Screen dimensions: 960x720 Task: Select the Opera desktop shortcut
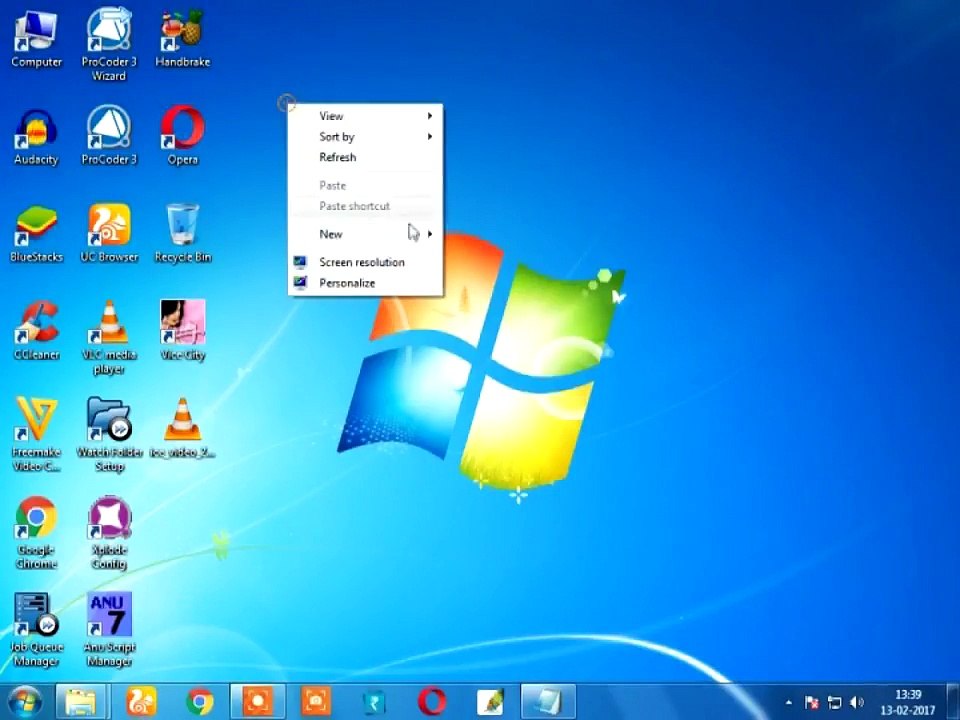[182, 136]
